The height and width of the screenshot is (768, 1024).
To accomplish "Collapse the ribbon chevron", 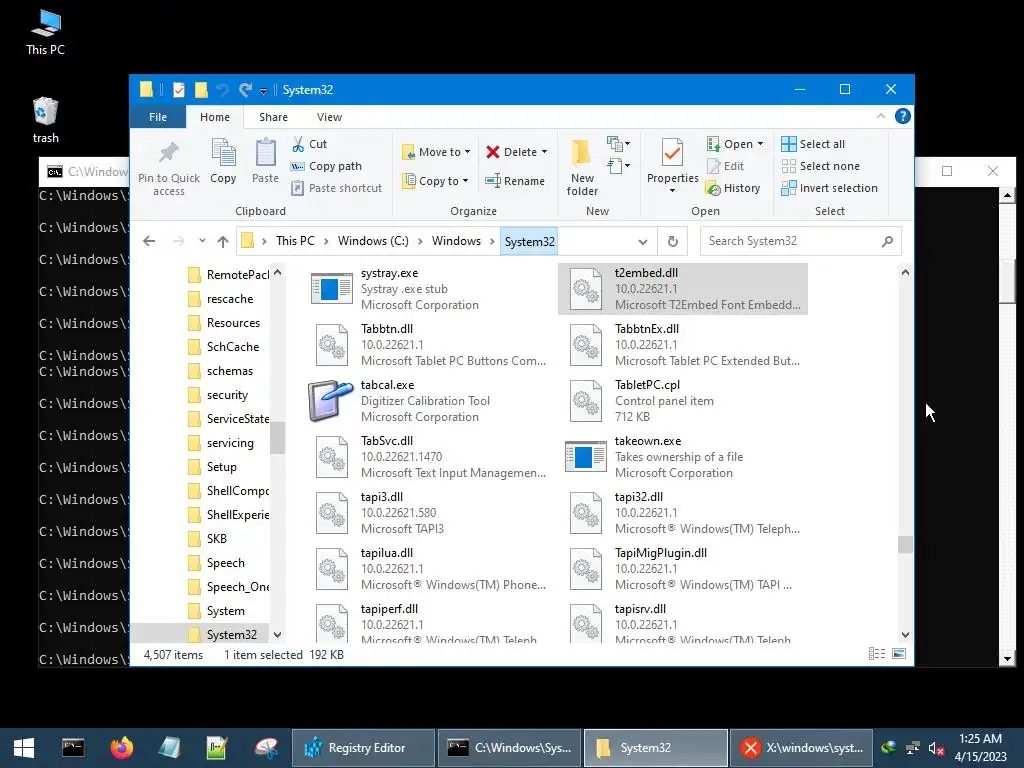I will (x=880, y=116).
